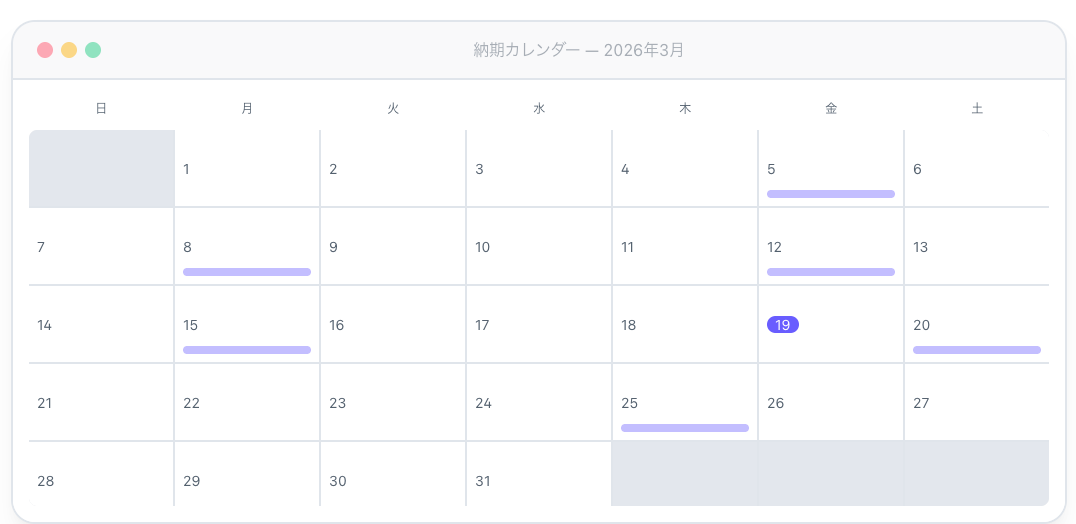This screenshot has height=524, width=1076.
Task: Select the March 1 day cell
Action: click(247, 169)
